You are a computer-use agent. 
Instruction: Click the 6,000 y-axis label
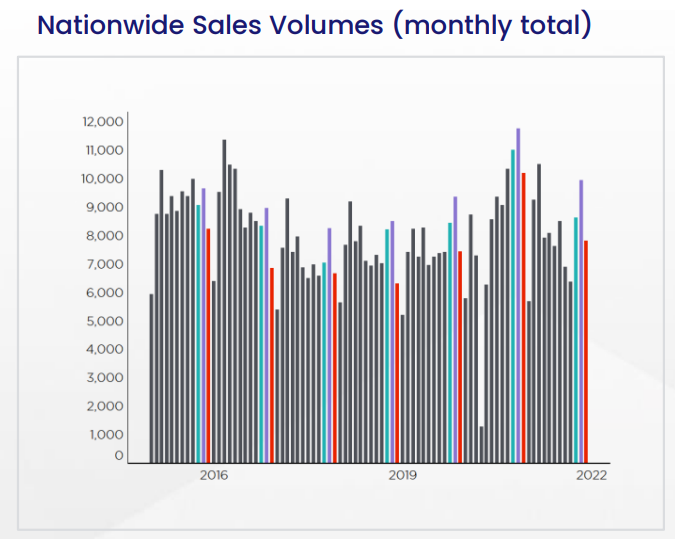105,293
